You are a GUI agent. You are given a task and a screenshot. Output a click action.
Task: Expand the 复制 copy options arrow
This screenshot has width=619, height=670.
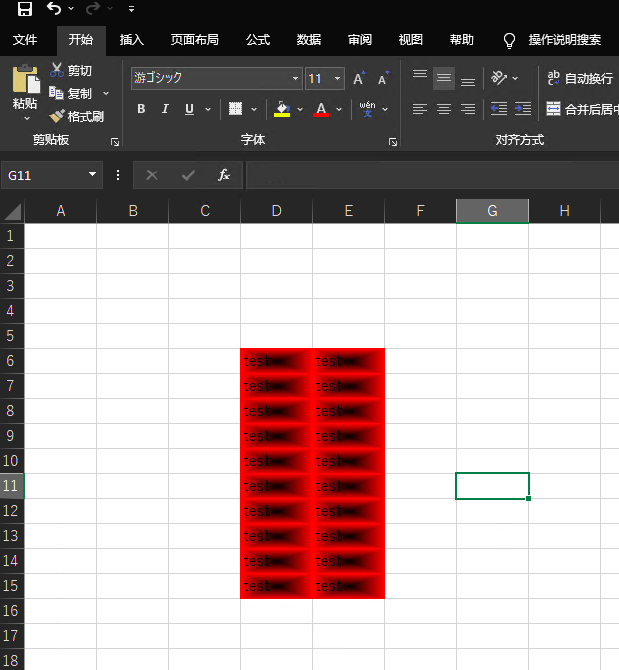point(106,93)
